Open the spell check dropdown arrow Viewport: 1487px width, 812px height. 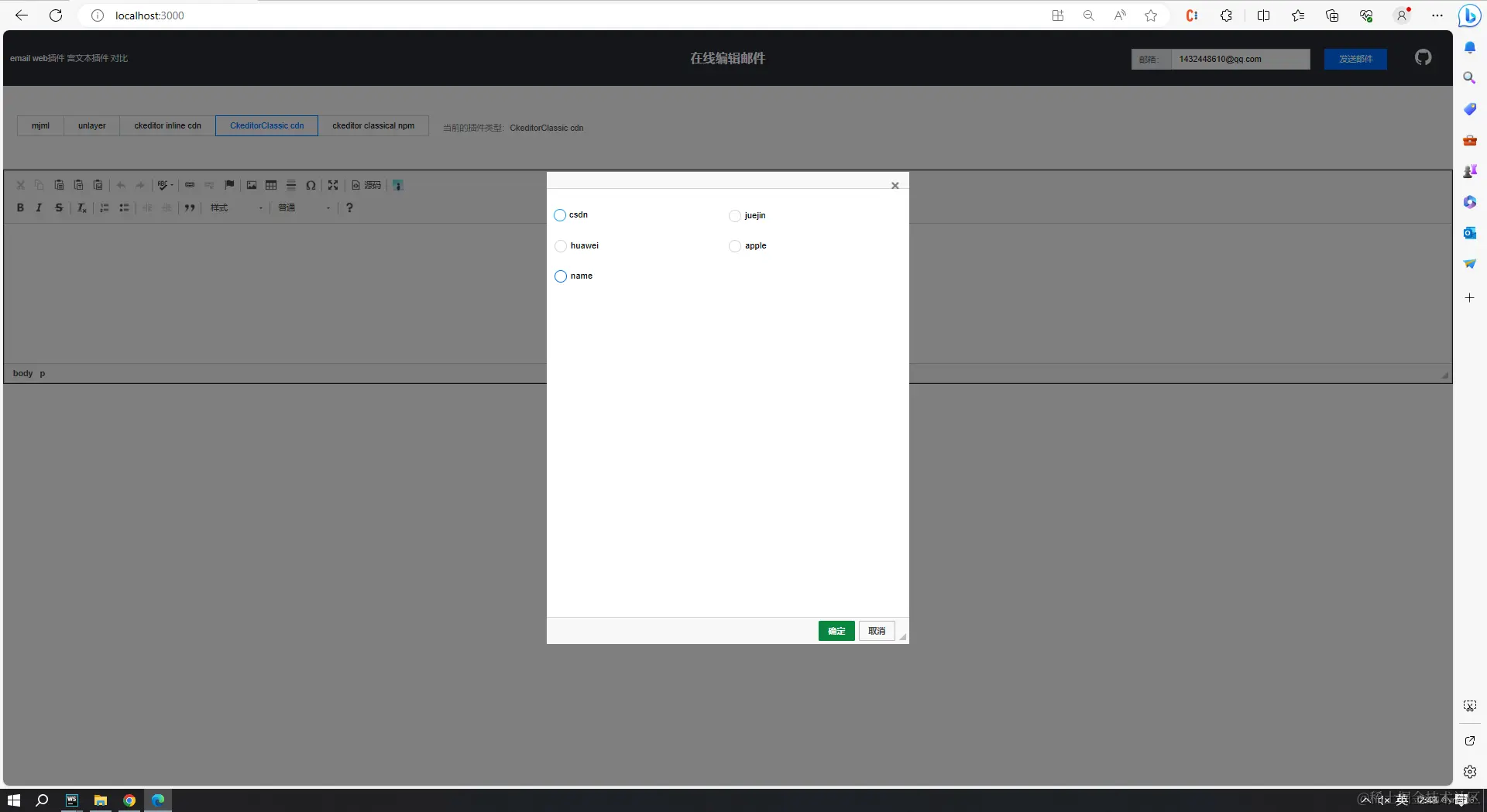click(172, 186)
